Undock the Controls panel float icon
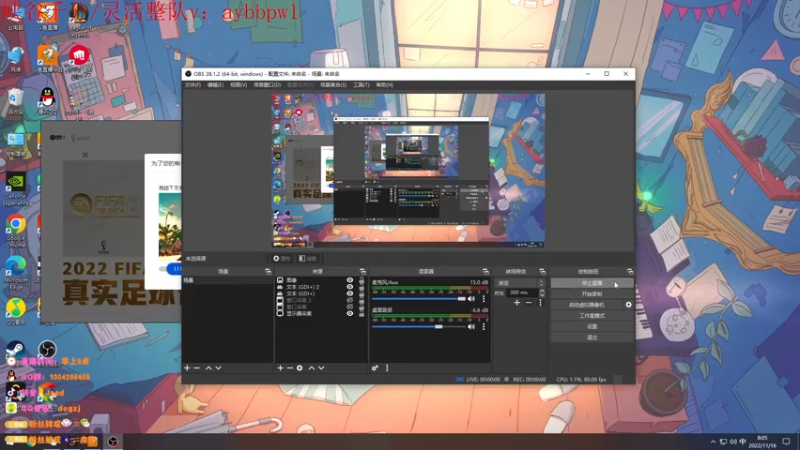The image size is (800, 450). pos(630,271)
